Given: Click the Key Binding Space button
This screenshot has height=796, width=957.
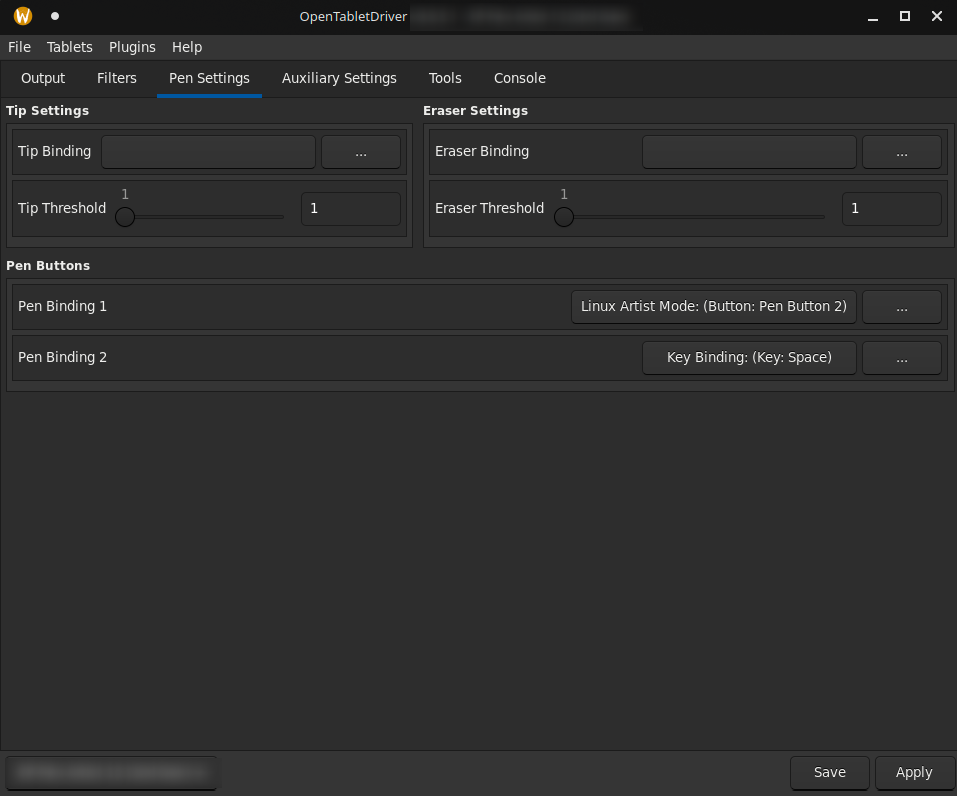Looking at the screenshot, I should (749, 358).
